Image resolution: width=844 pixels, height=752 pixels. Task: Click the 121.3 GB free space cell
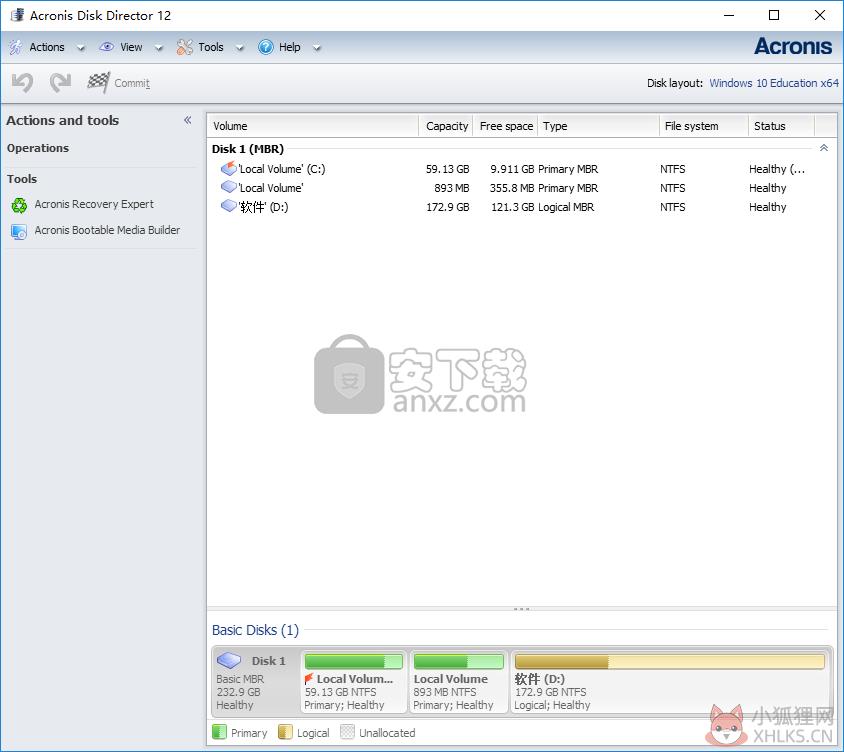pos(512,207)
